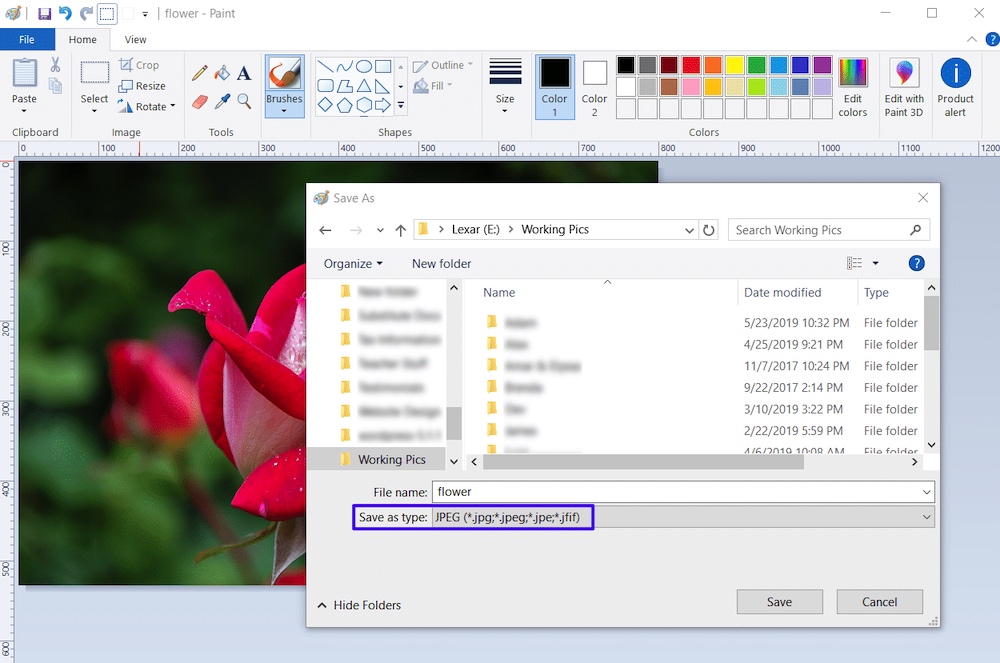Click Lexar (E:) in the path
The height and width of the screenshot is (663, 1000).
475,230
